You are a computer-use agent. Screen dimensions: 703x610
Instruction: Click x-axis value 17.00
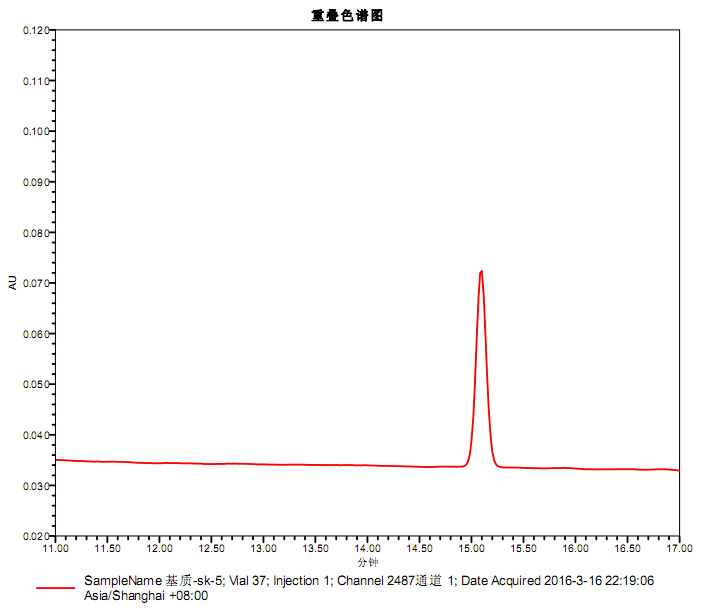pos(680,549)
